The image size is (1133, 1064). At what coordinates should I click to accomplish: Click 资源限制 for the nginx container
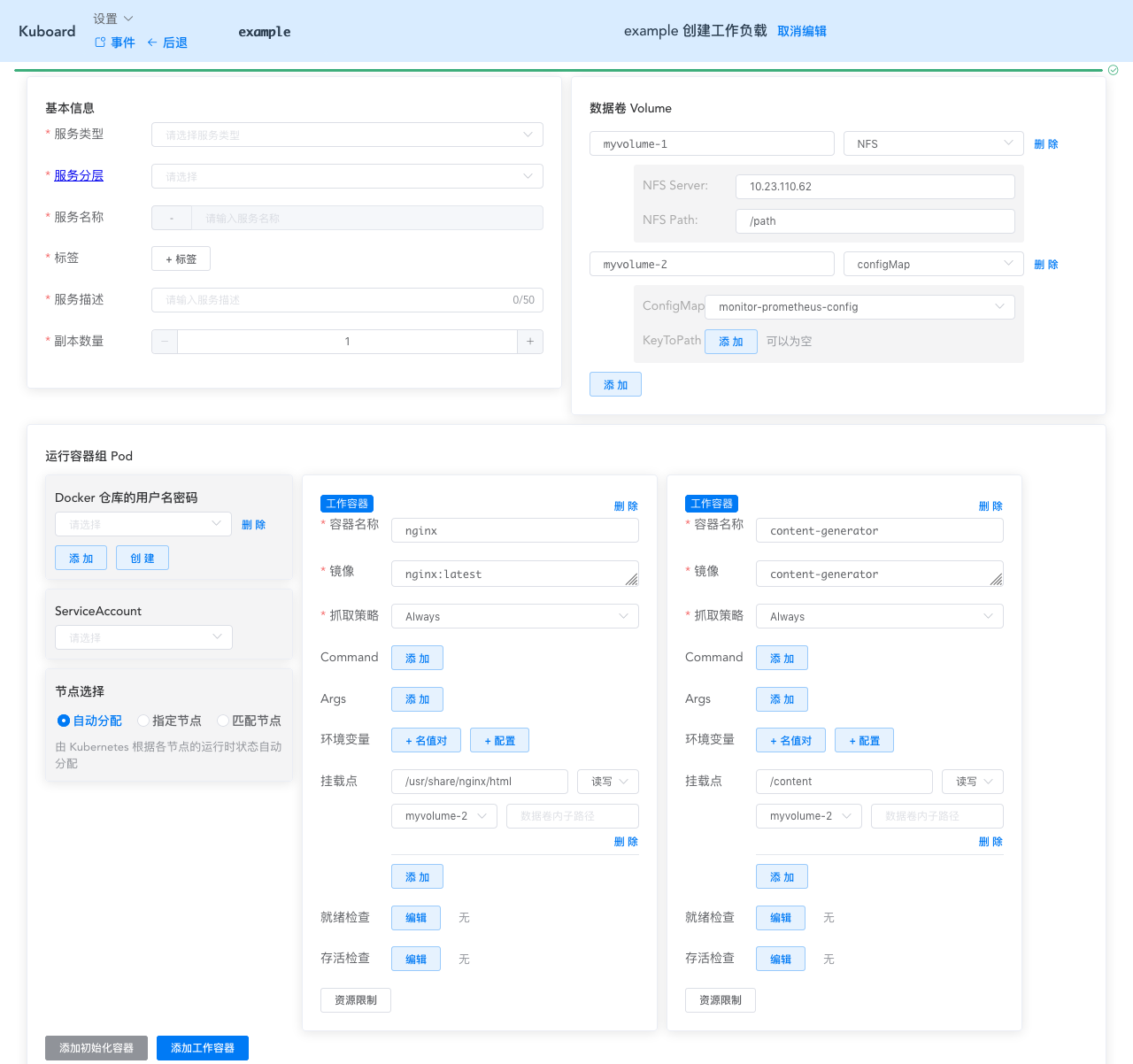pyautogui.click(x=355, y=999)
